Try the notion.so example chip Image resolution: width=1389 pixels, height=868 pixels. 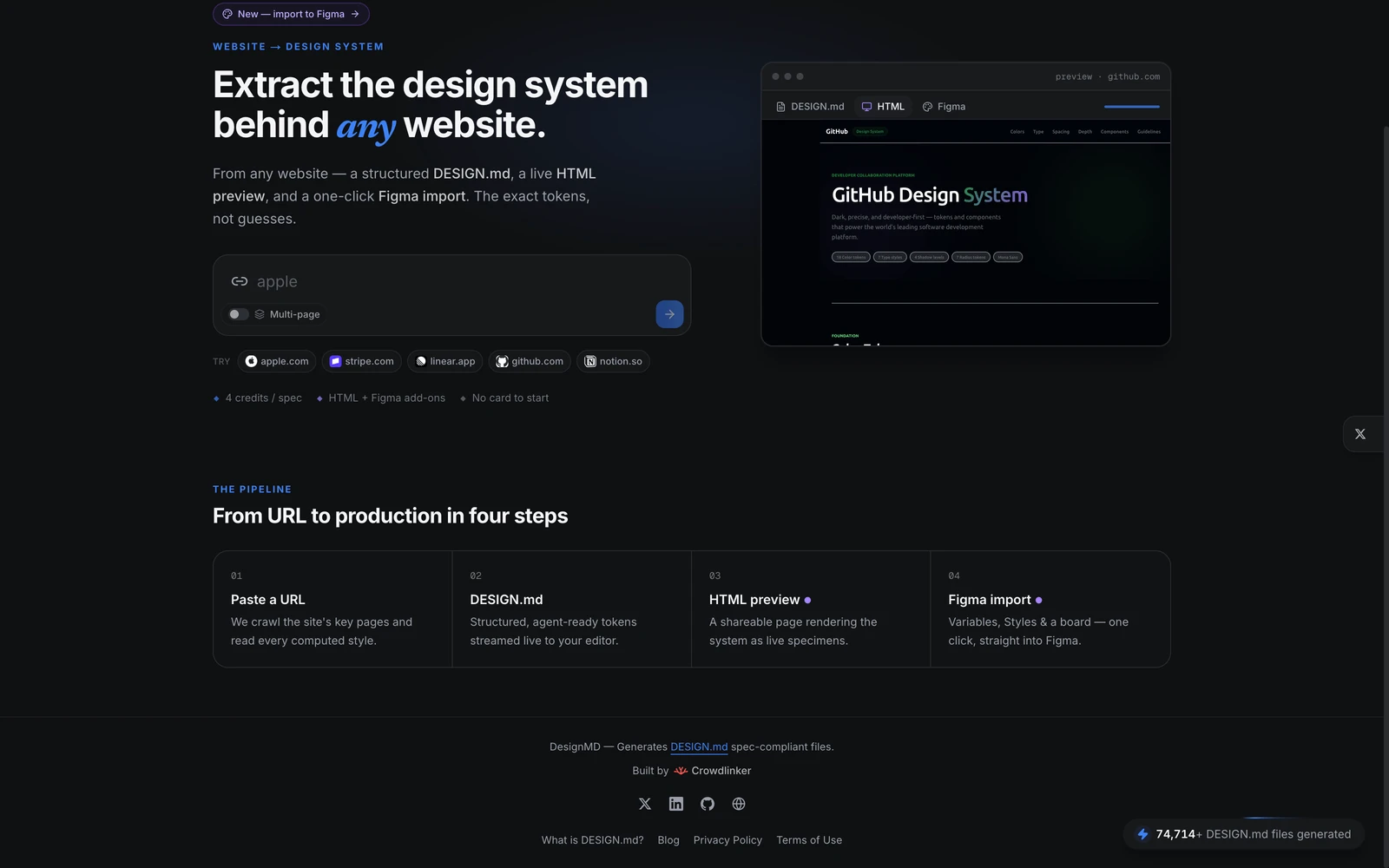click(613, 361)
